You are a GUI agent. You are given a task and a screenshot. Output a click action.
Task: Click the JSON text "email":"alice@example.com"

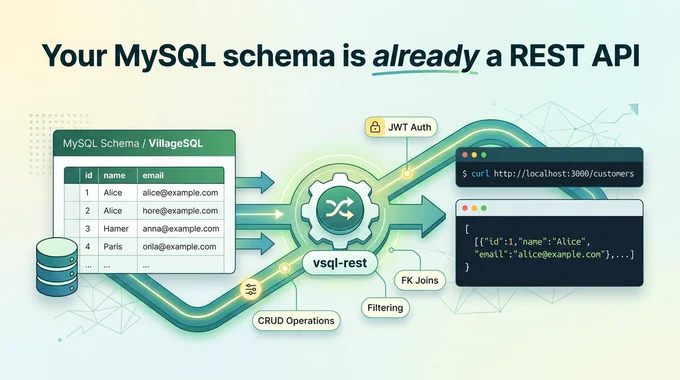click(539, 254)
